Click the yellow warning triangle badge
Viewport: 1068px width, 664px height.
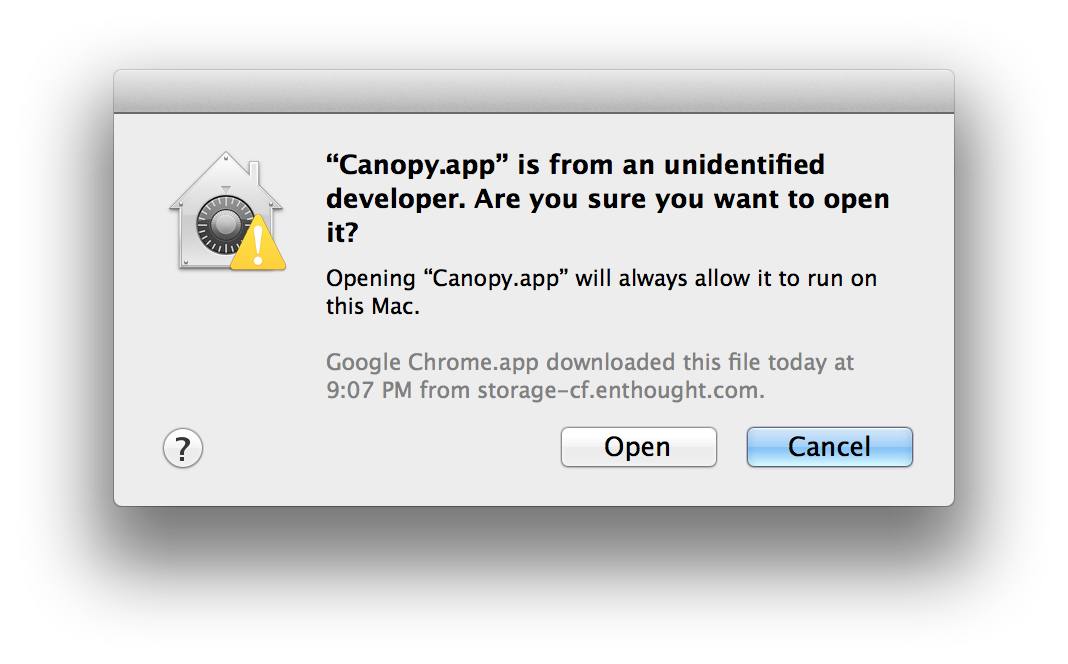point(257,244)
